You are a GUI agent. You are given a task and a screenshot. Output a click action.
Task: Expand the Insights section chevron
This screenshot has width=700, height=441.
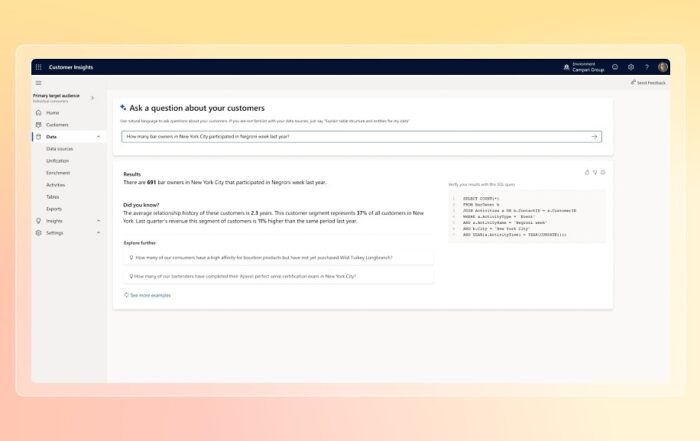(98, 220)
